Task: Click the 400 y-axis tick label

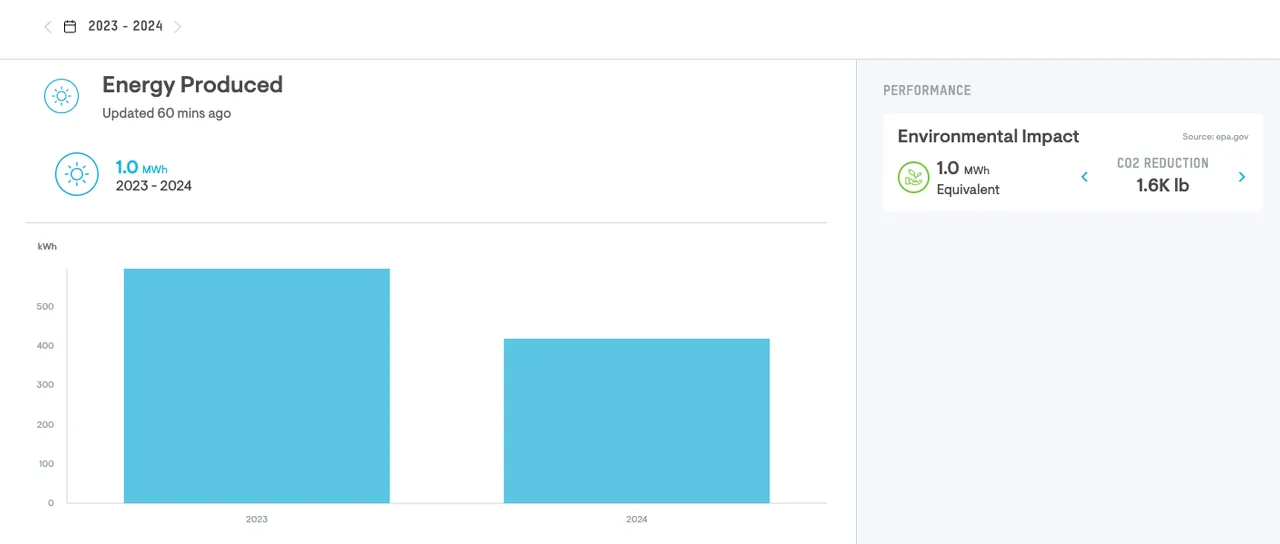Action: (x=45, y=346)
